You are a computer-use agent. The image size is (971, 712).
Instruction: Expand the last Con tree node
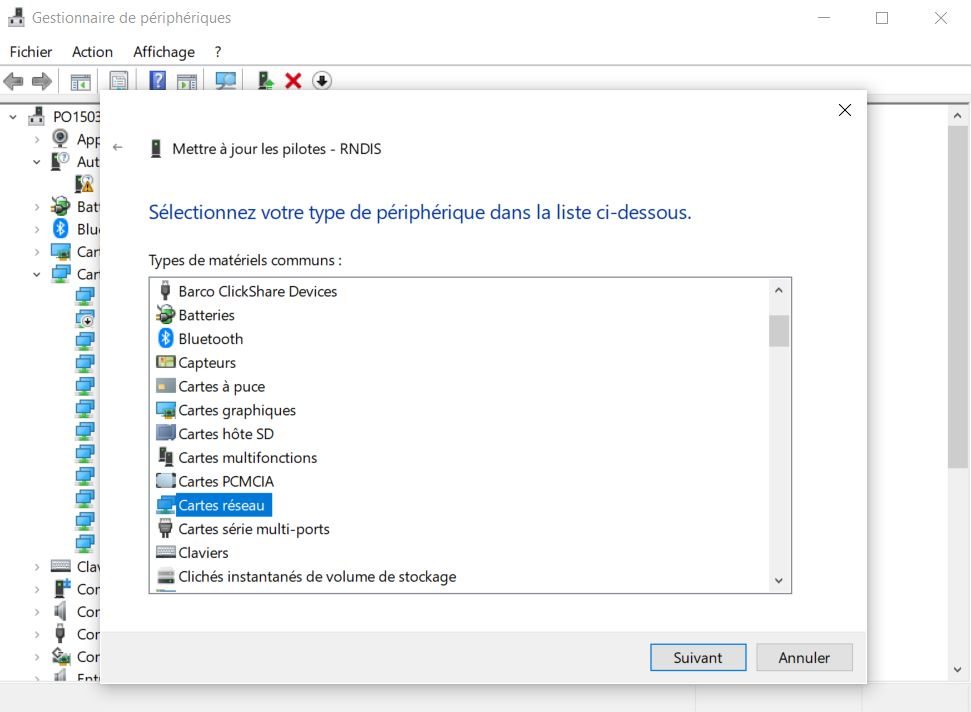pos(37,657)
